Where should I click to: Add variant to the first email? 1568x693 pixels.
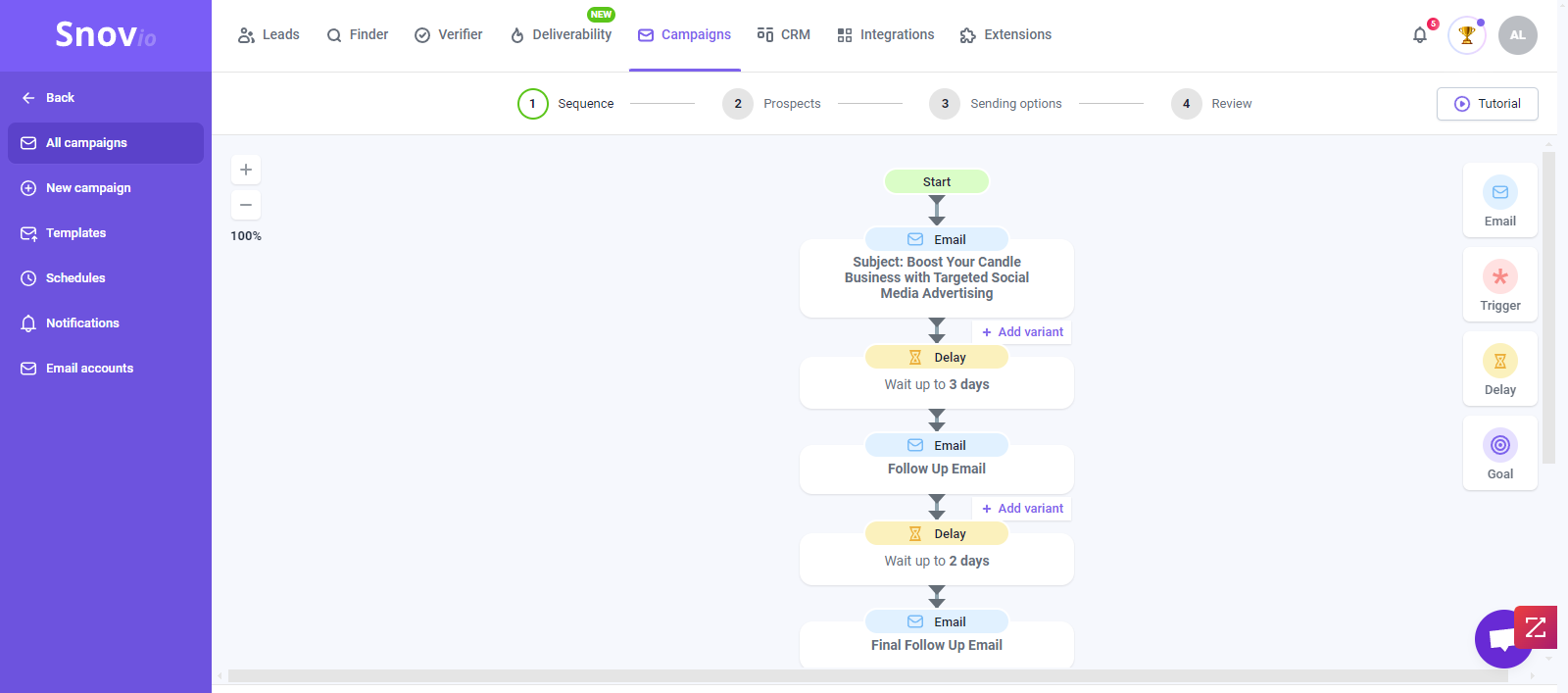click(x=1022, y=332)
